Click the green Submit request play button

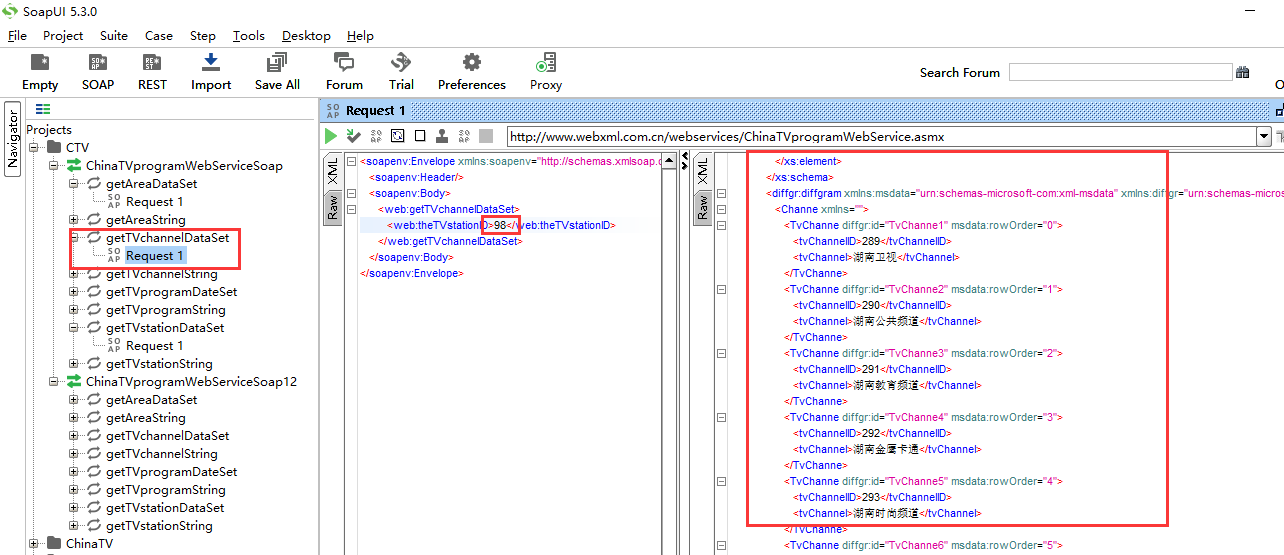coord(331,136)
